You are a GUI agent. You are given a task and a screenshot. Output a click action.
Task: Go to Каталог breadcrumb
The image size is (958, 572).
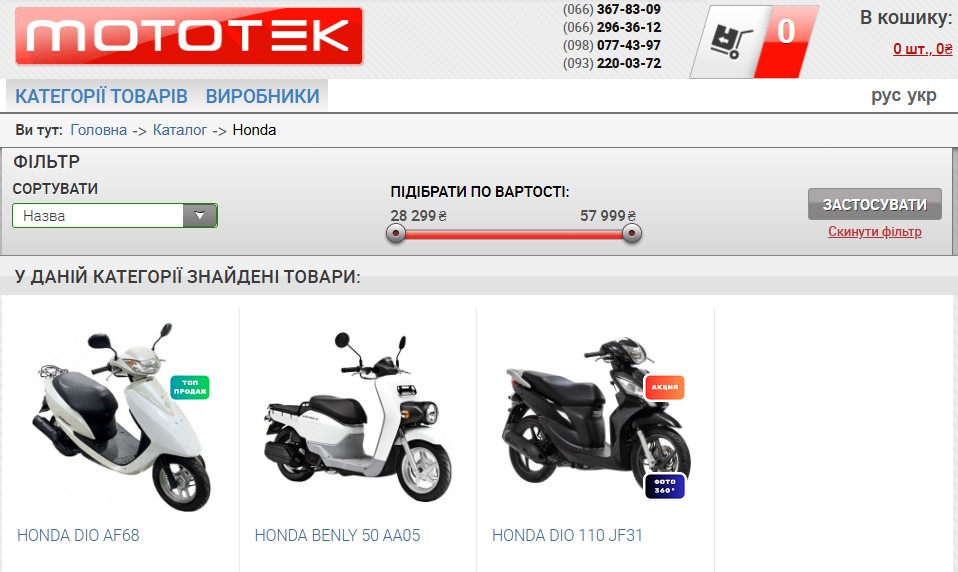(x=180, y=130)
